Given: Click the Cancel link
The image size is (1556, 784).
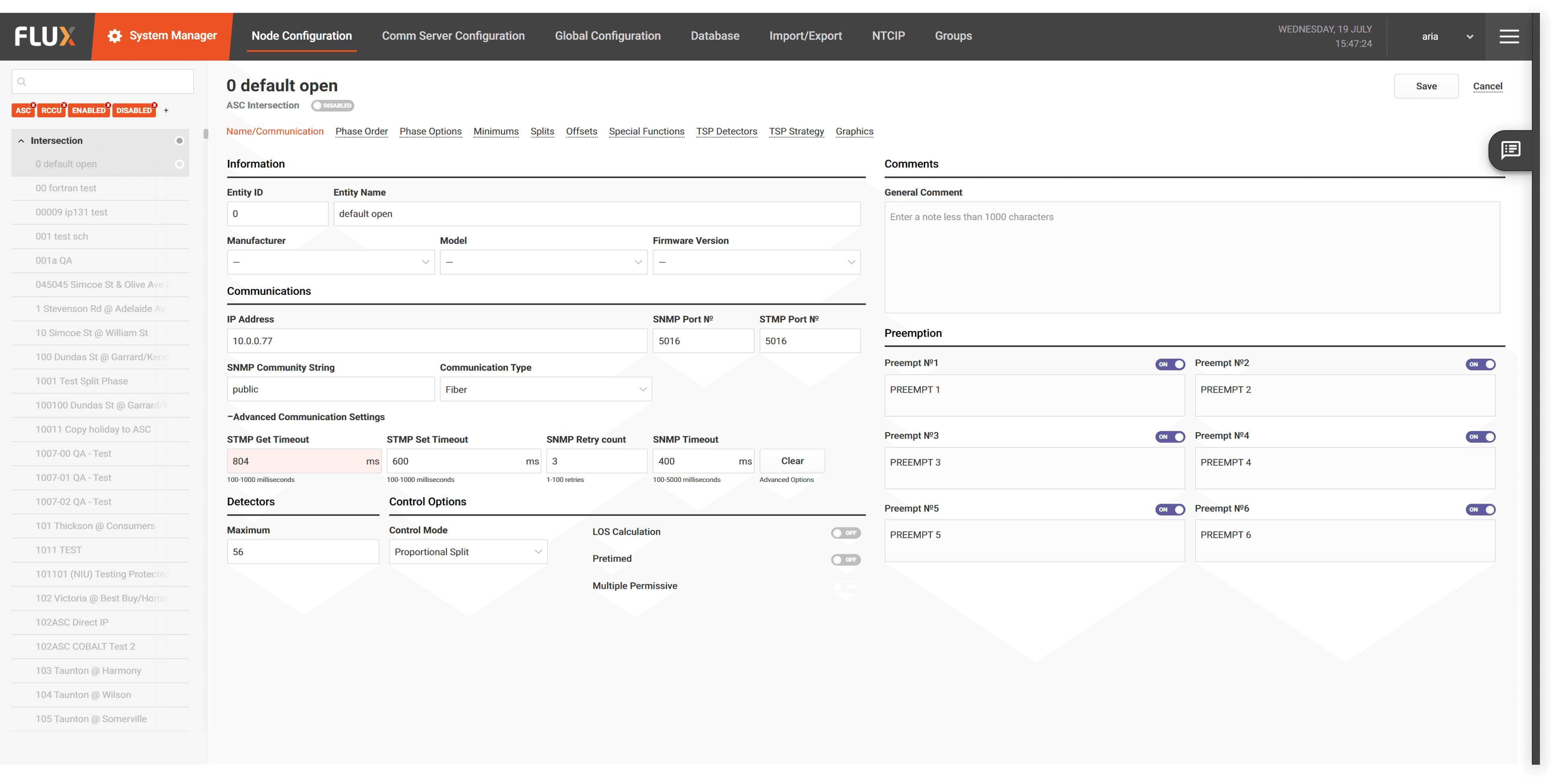Looking at the screenshot, I should (x=1487, y=86).
